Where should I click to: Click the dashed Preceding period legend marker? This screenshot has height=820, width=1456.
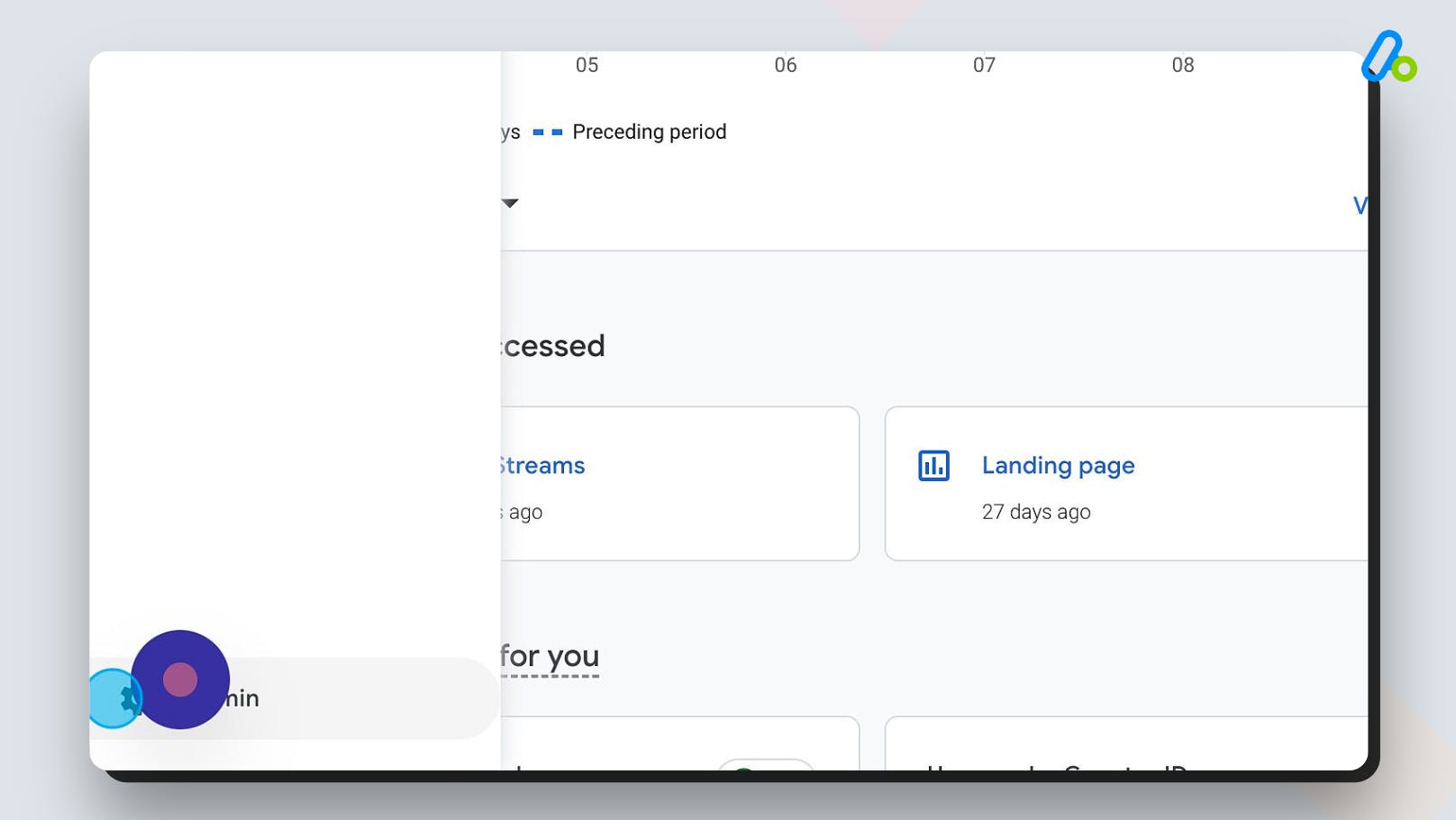pyautogui.click(x=548, y=132)
